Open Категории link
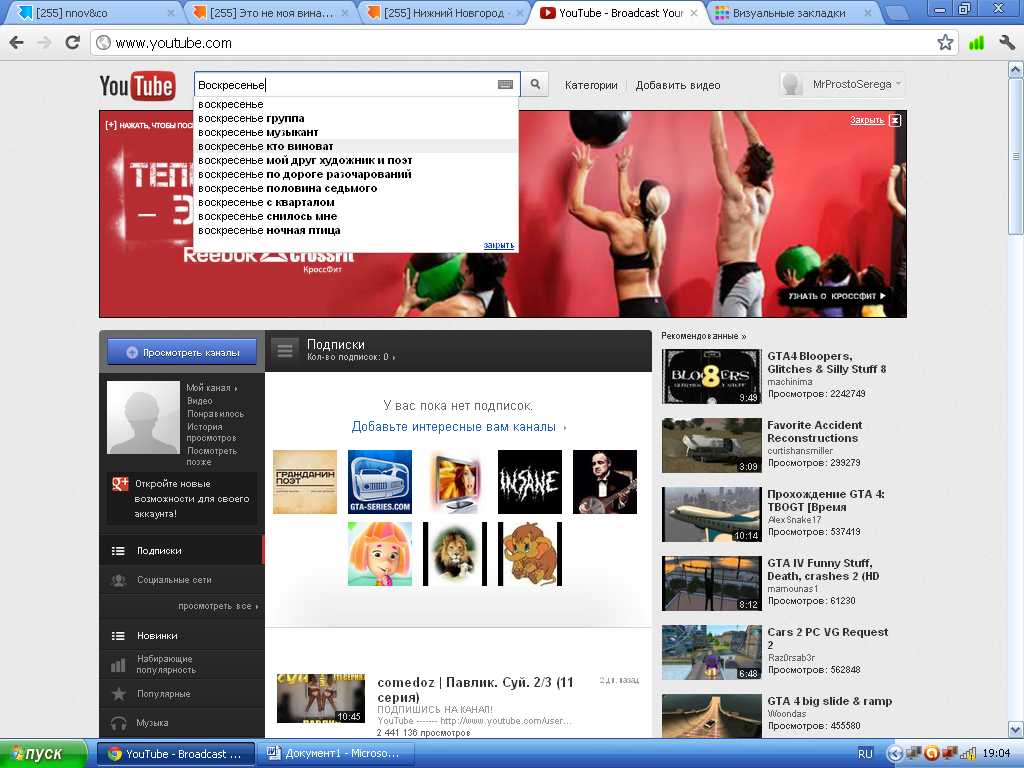This screenshot has height=768, width=1024. click(x=591, y=85)
